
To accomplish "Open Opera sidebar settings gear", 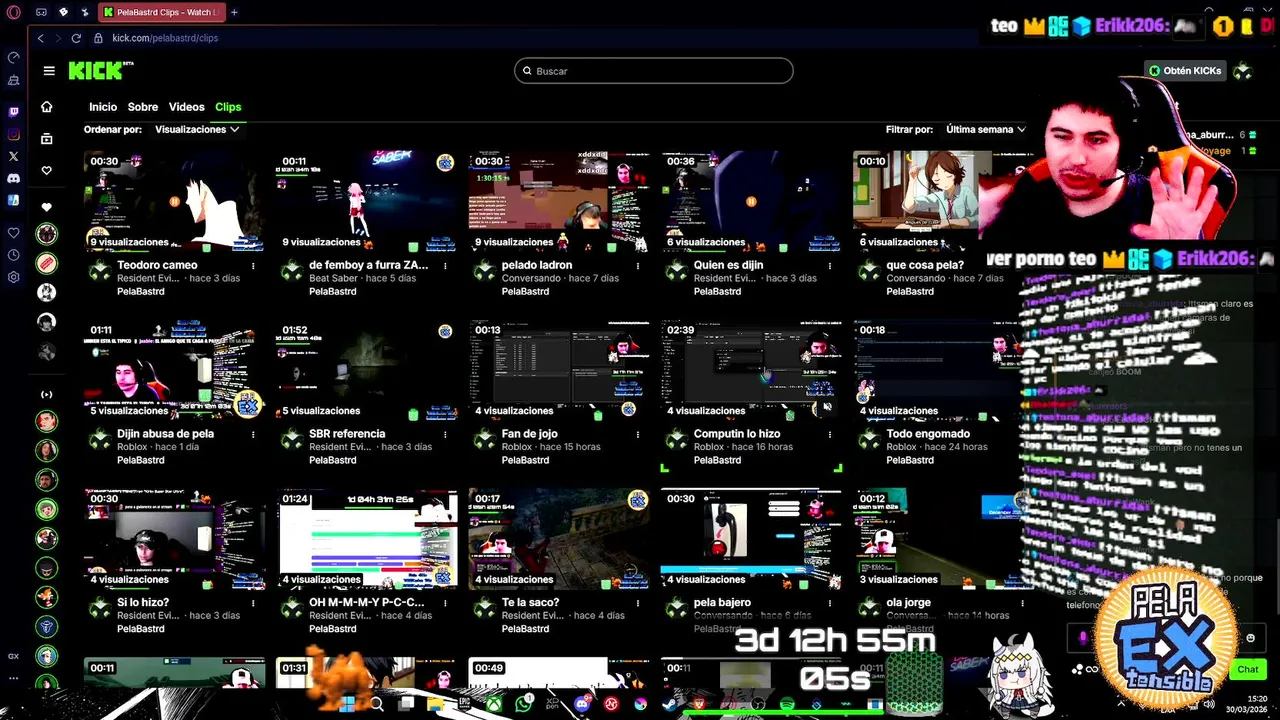I will (13, 277).
